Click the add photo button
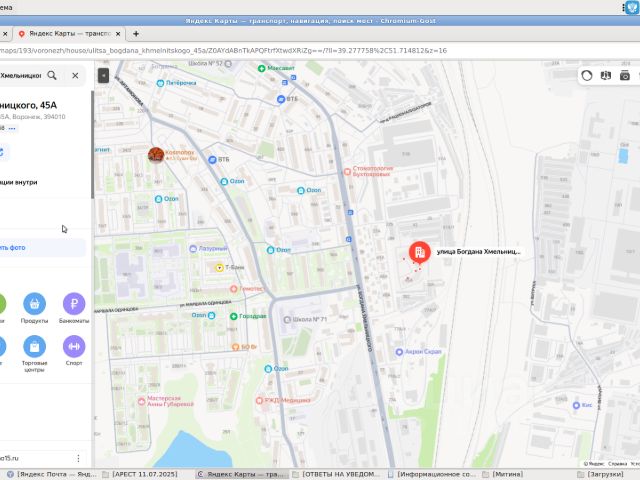 [41, 247]
